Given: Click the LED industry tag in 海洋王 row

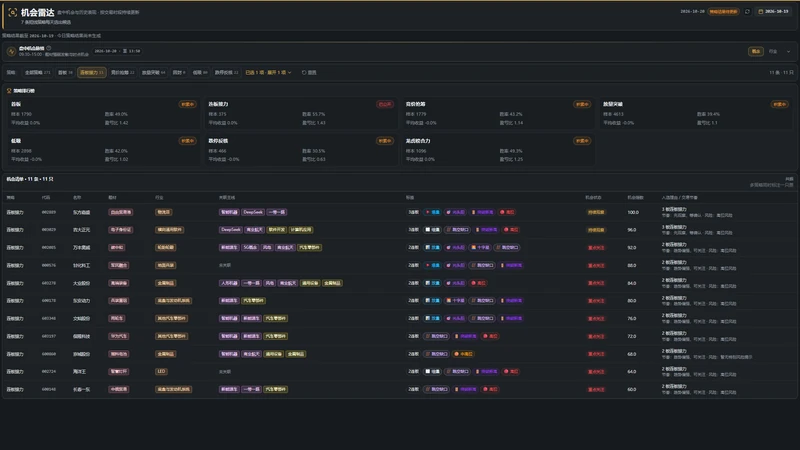Looking at the screenshot, I should point(161,371).
